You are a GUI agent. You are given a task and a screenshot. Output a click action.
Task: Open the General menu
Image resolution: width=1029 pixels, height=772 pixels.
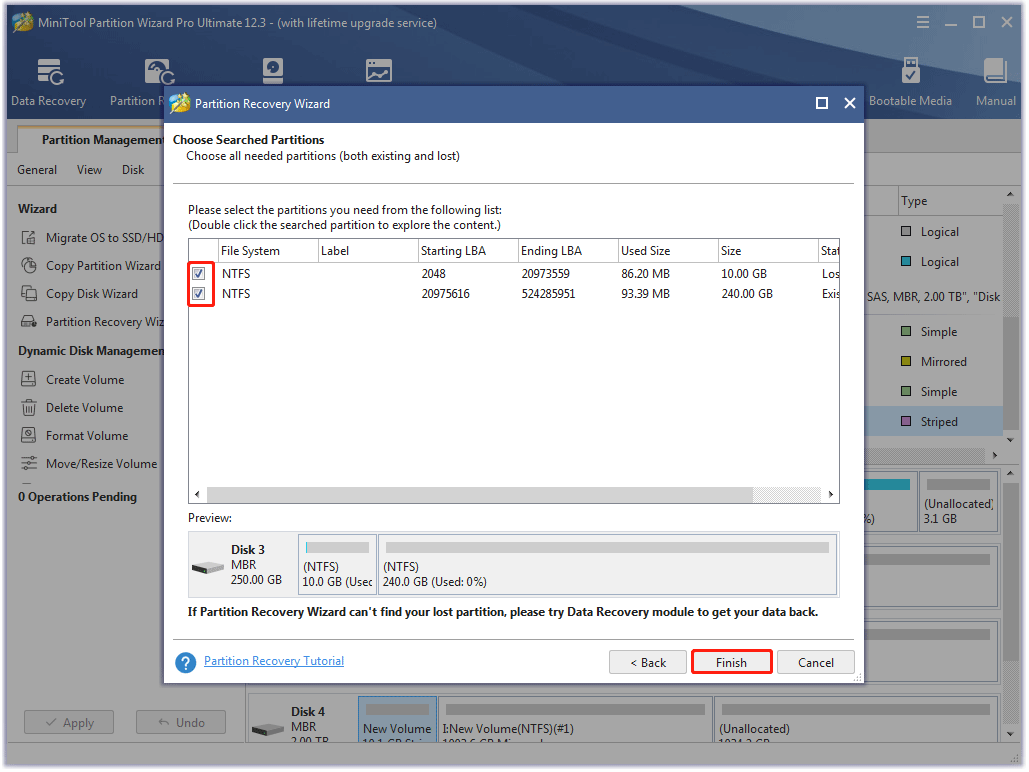37,170
